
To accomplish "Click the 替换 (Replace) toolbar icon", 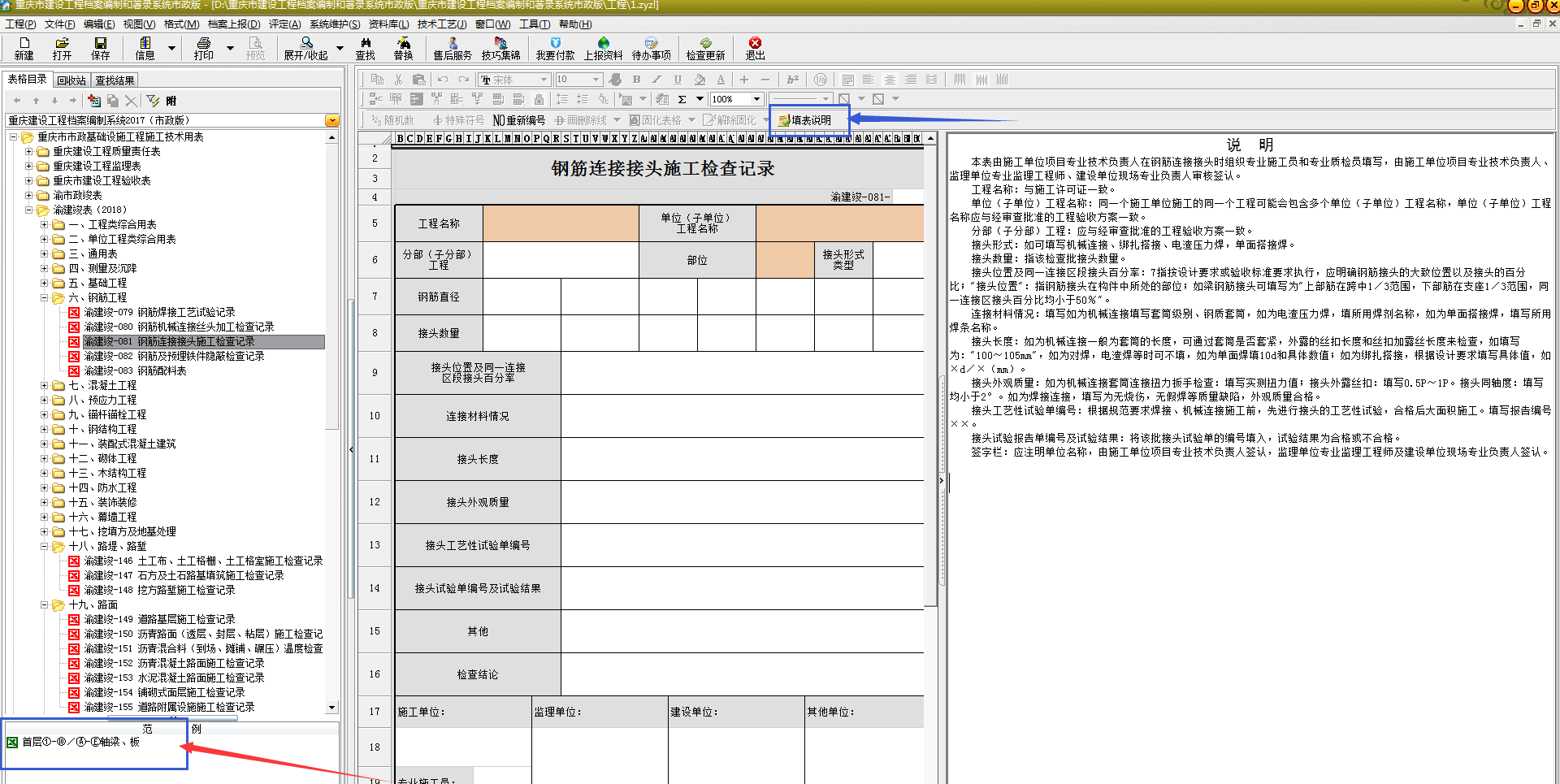I will [x=403, y=48].
